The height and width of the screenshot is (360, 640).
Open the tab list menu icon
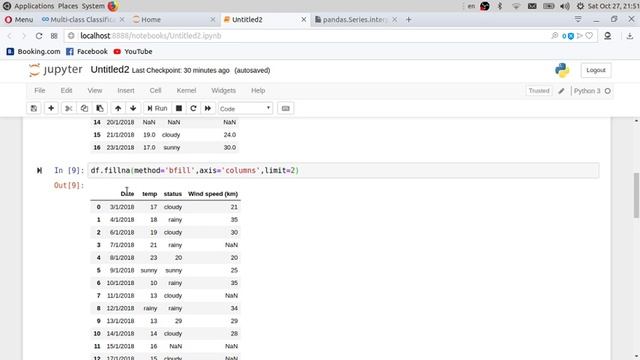coord(578,19)
